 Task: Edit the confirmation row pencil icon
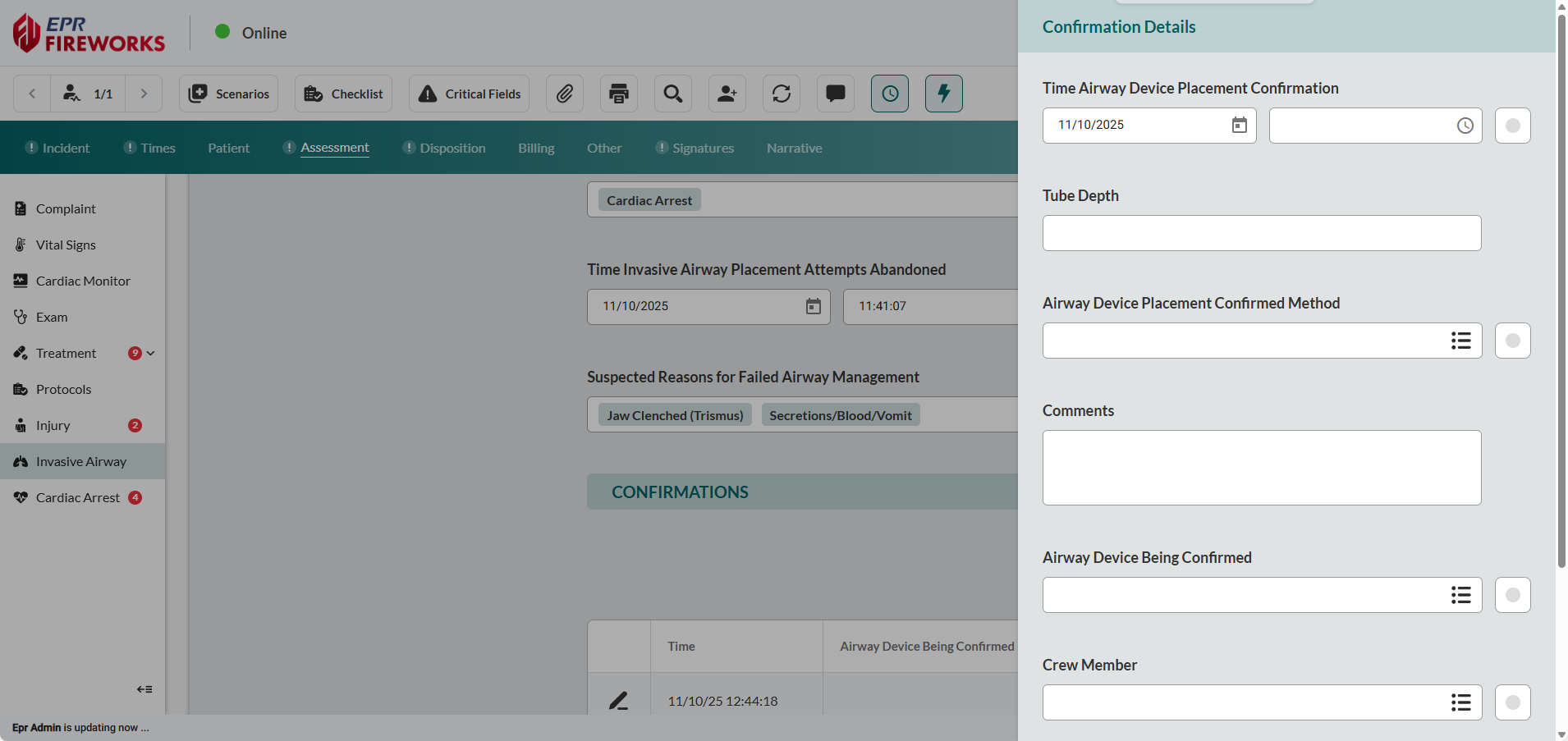[x=619, y=701]
